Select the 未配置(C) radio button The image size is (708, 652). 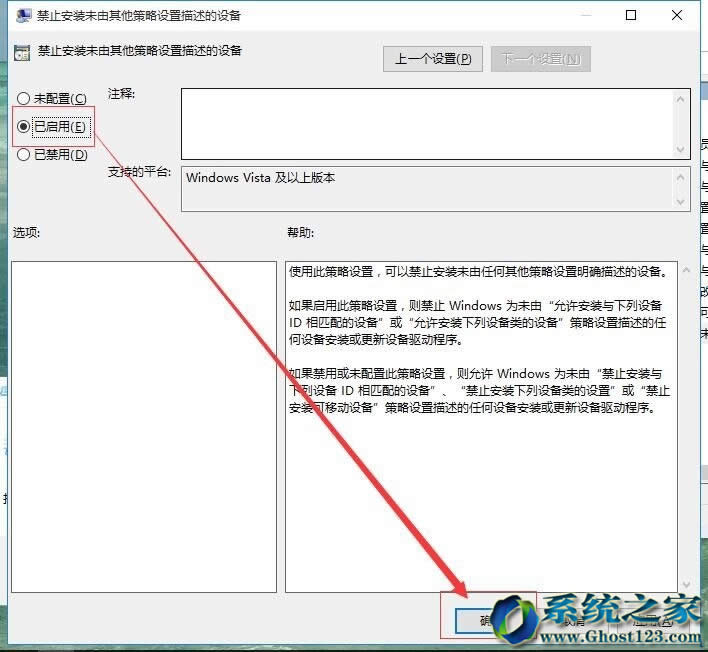pyautogui.click(x=24, y=98)
